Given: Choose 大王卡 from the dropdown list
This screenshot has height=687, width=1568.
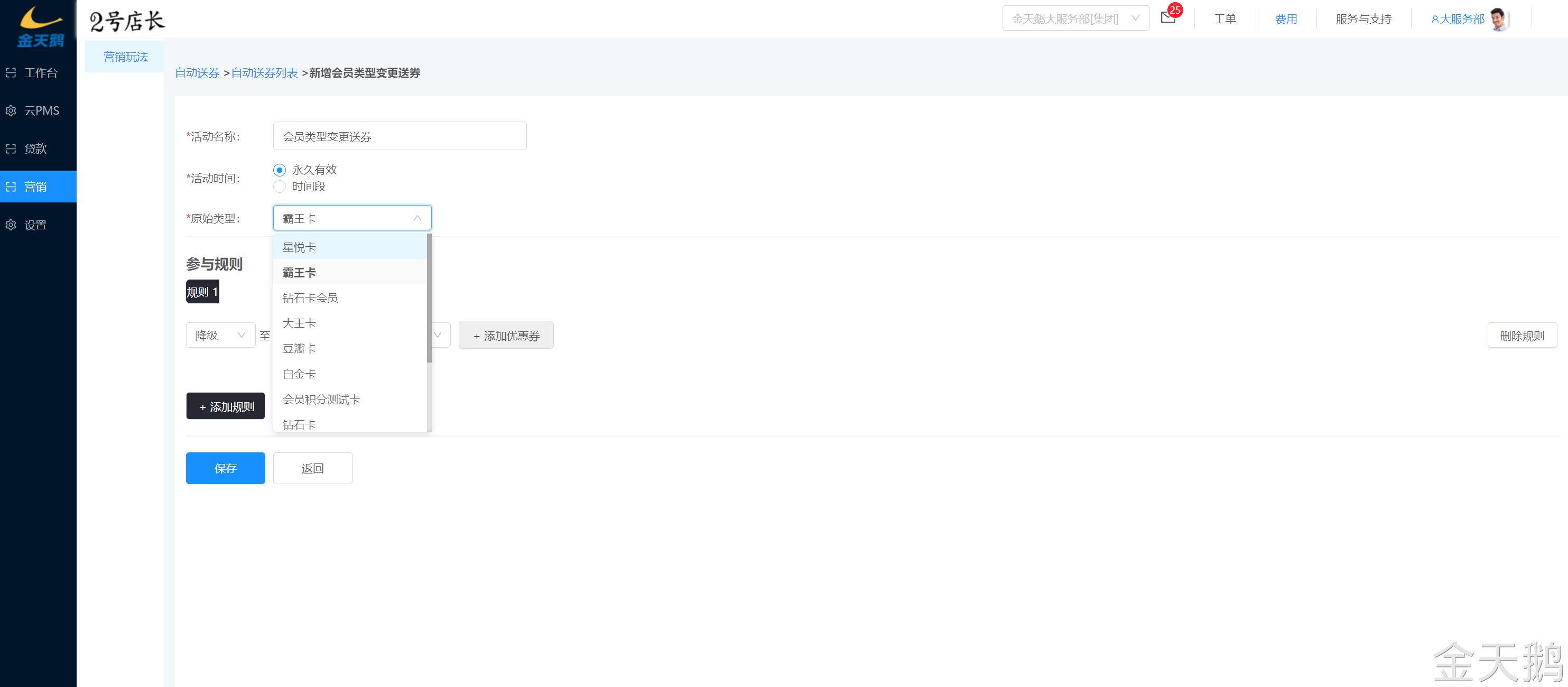Looking at the screenshot, I should tap(350, 323).
